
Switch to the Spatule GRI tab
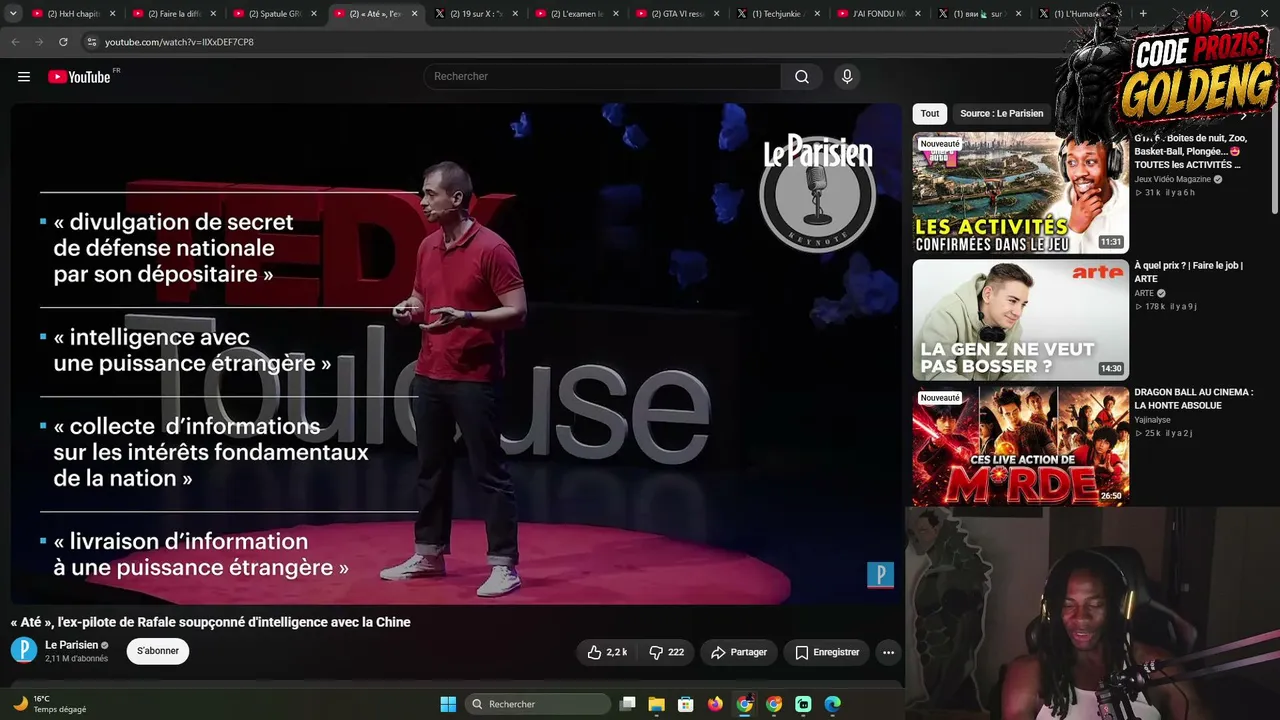(275, 14)
